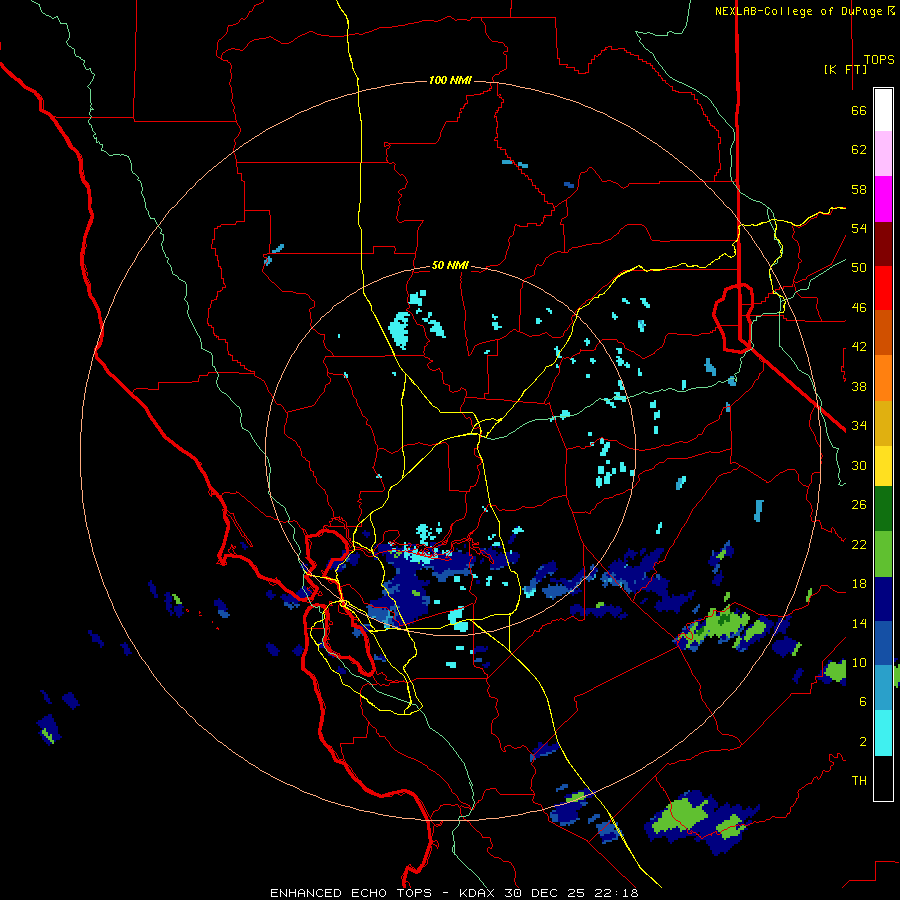Click the "TOPS" legend title
Screen dimensions: 900x900
(x=879, y=60)
